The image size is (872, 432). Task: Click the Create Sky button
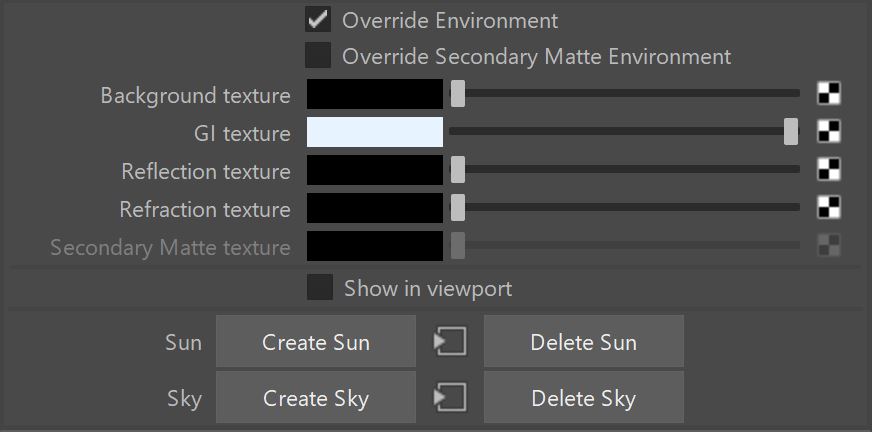coord(316,398)
